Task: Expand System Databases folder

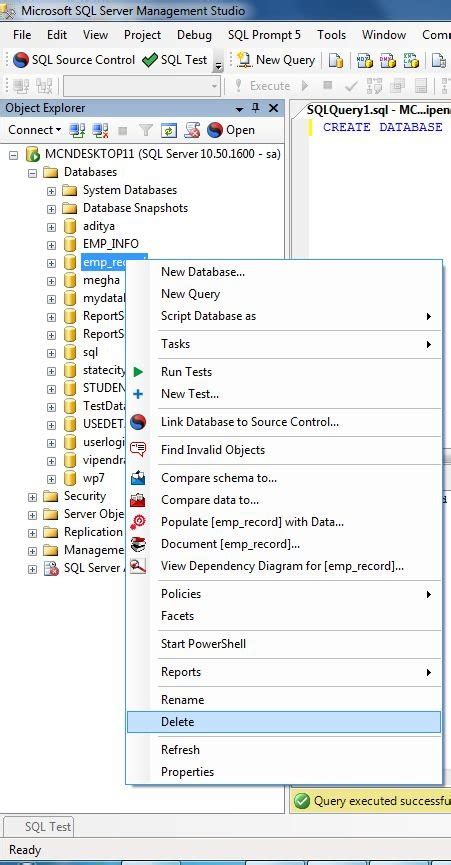Action: 51,191
